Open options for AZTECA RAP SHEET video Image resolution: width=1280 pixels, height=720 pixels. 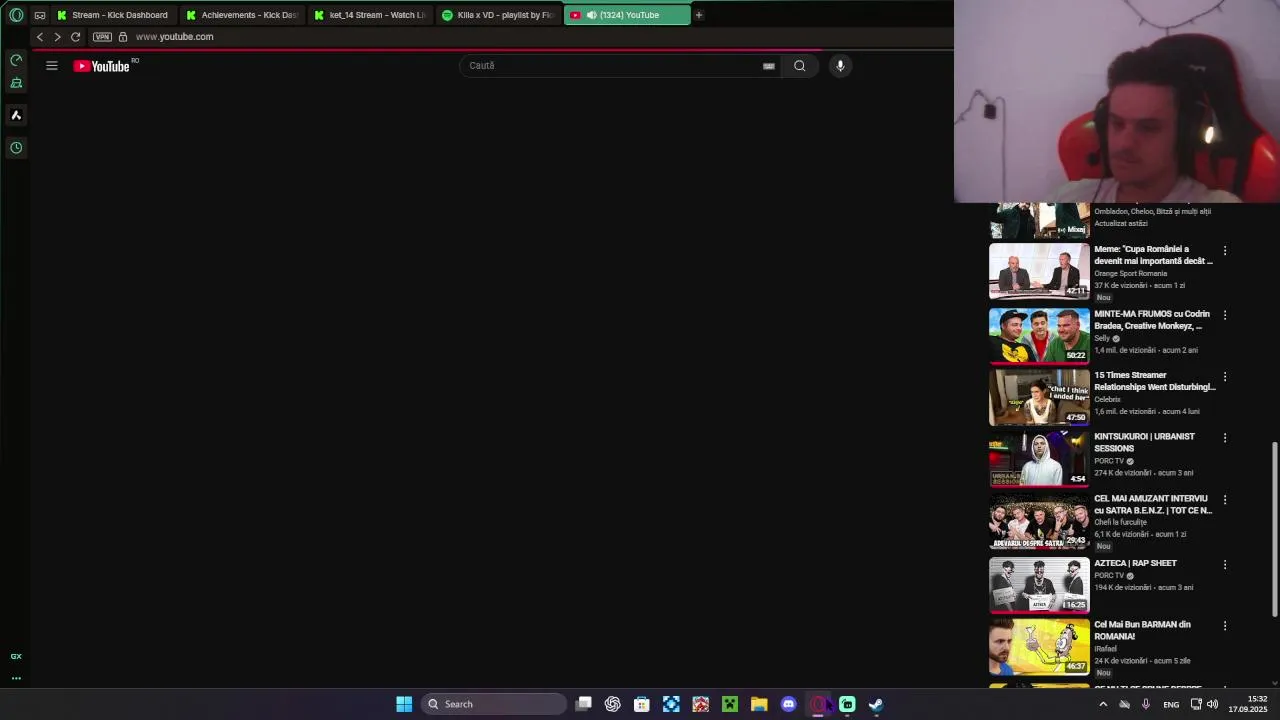click(1225, 565)
